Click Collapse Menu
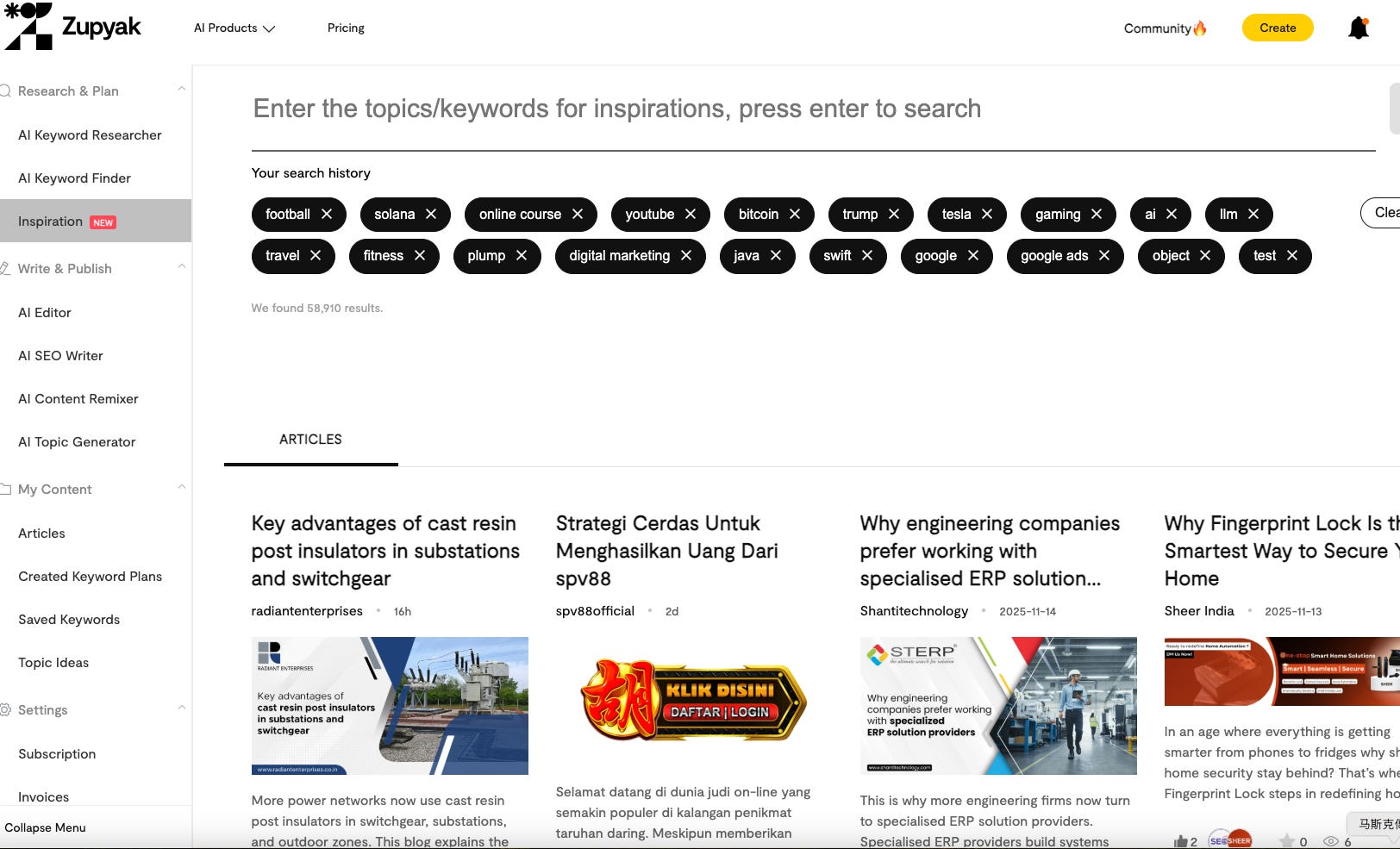 point(45,827)
